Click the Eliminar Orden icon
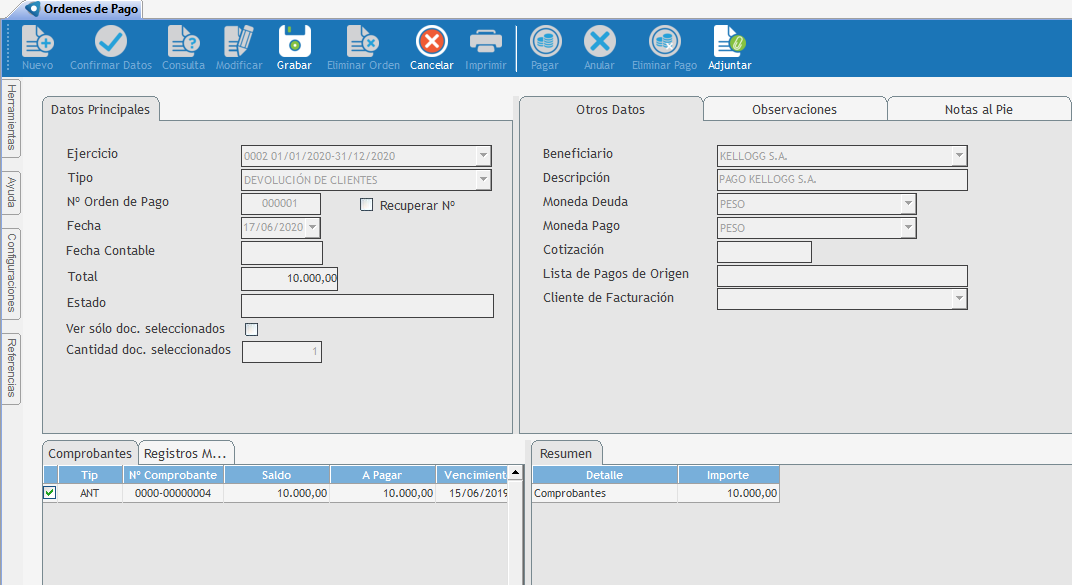 point(363,42)
